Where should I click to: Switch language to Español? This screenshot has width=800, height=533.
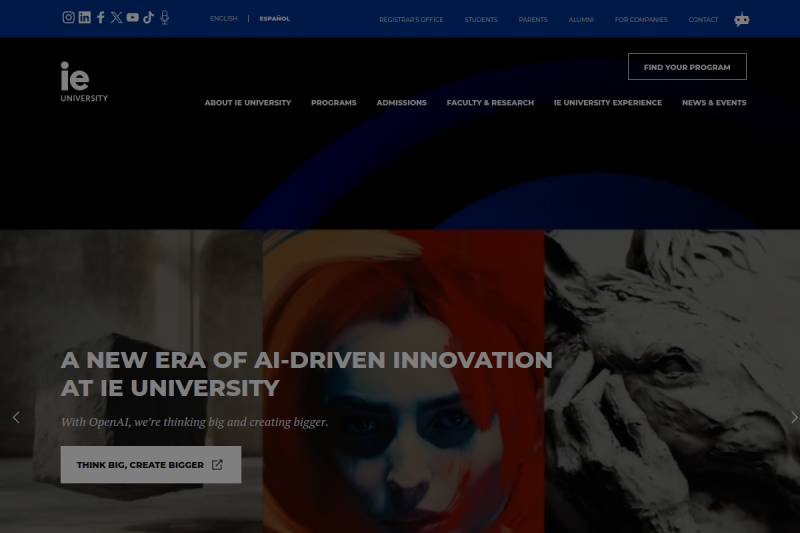pyautogui.click(x=274, y=18)
